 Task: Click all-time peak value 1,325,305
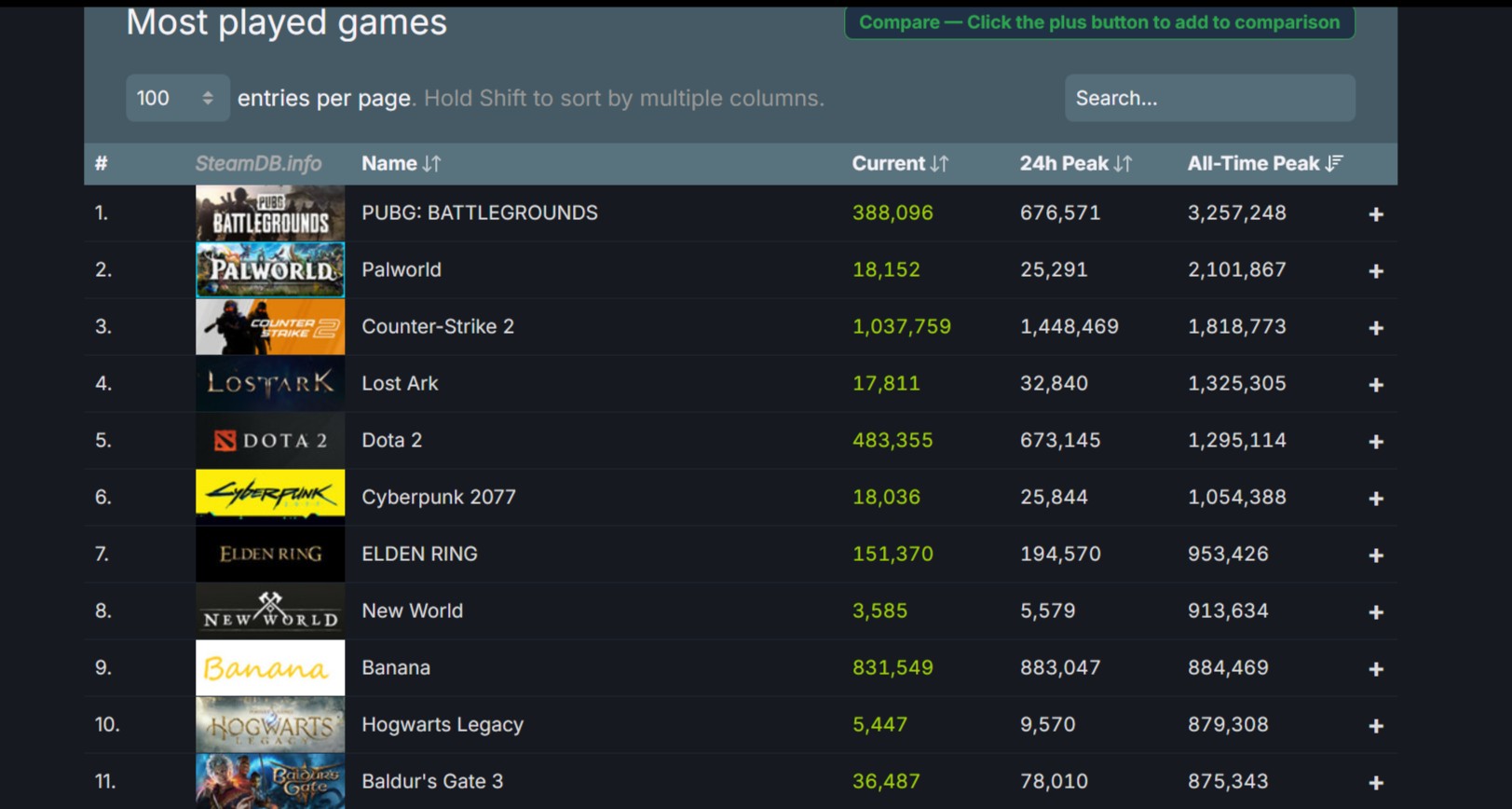coord(1237,384)
